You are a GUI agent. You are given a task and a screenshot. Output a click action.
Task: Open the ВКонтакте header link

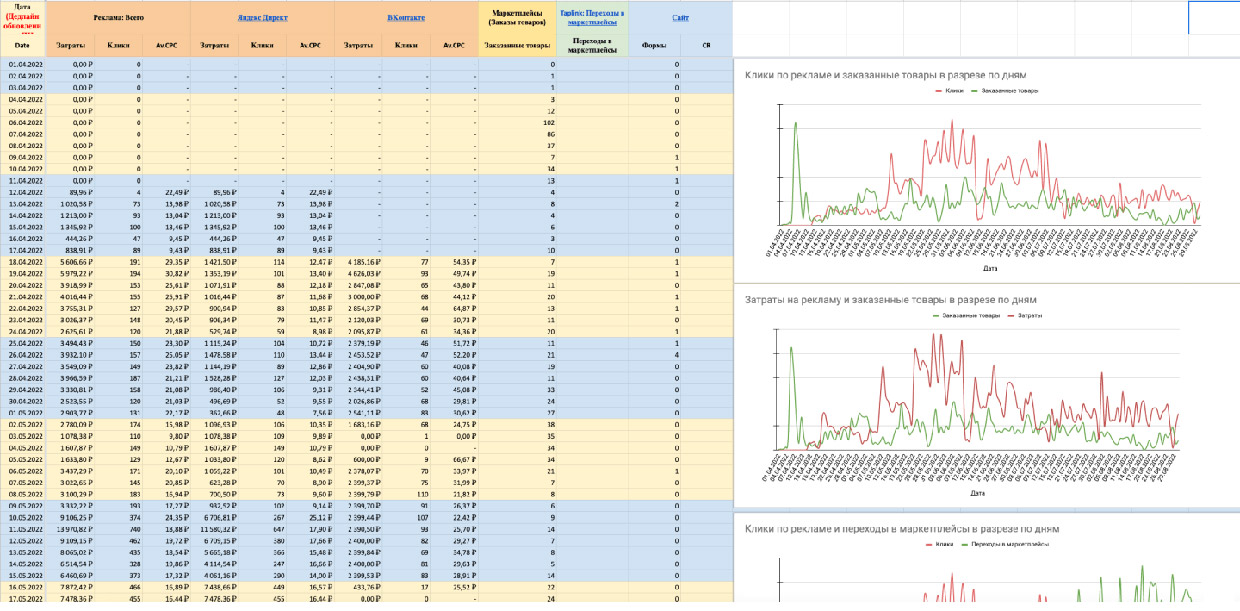[x=407, y=17]
